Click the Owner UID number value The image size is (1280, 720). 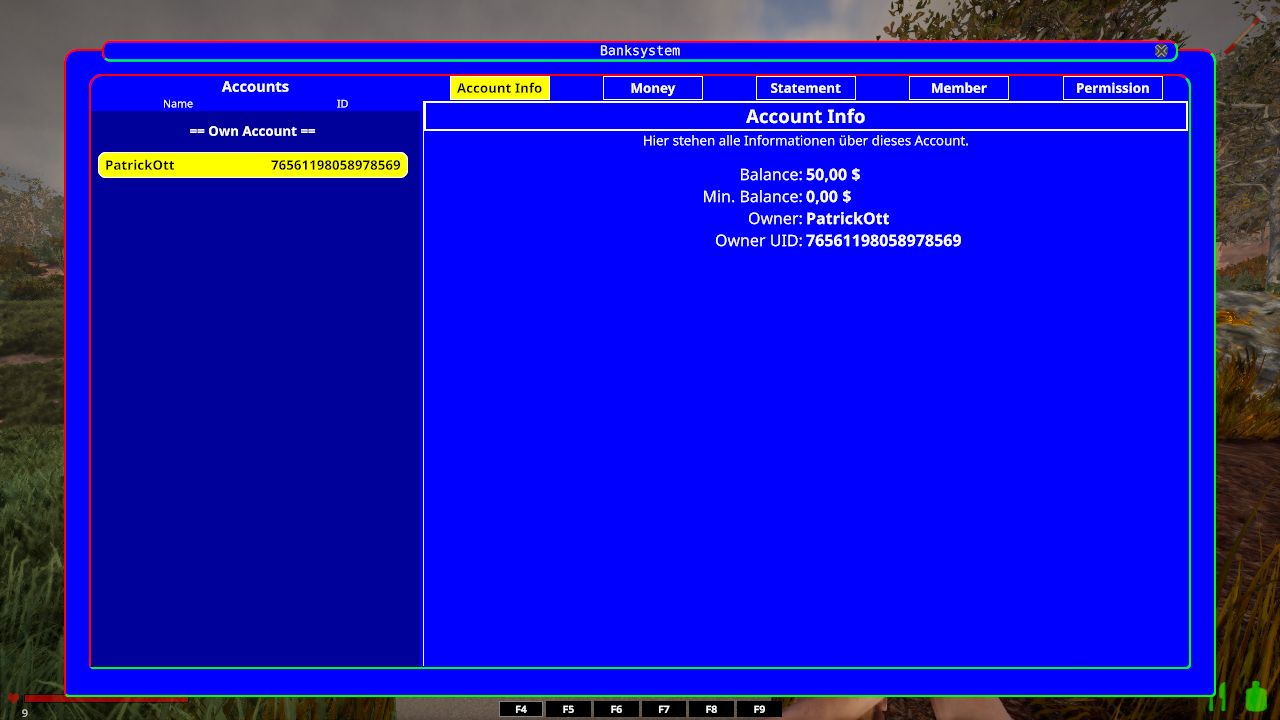click(883, 241)
